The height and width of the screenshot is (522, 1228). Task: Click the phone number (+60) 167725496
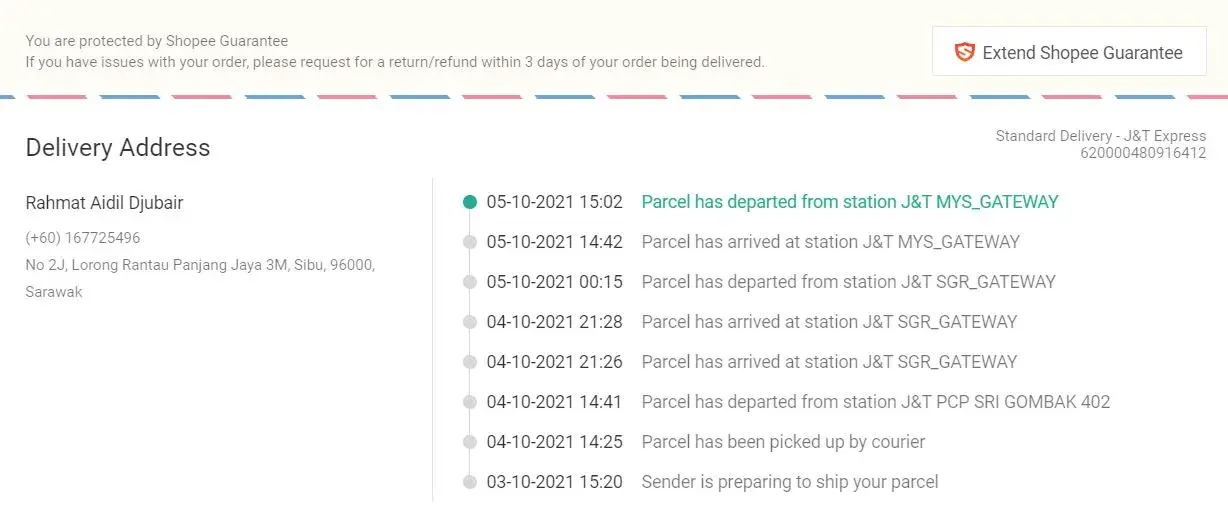click(83, 238)
